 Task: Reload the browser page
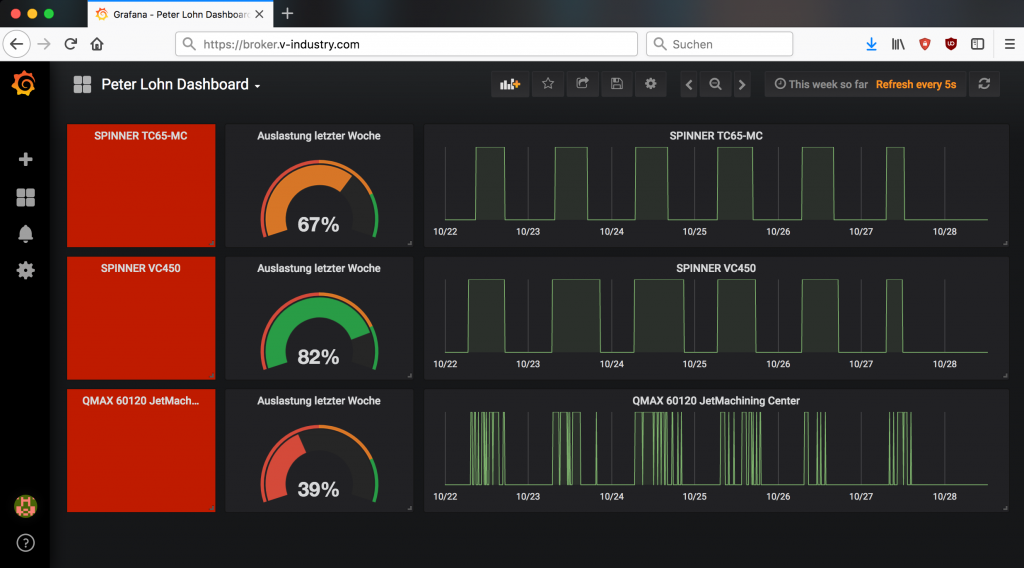click(71, 44)
